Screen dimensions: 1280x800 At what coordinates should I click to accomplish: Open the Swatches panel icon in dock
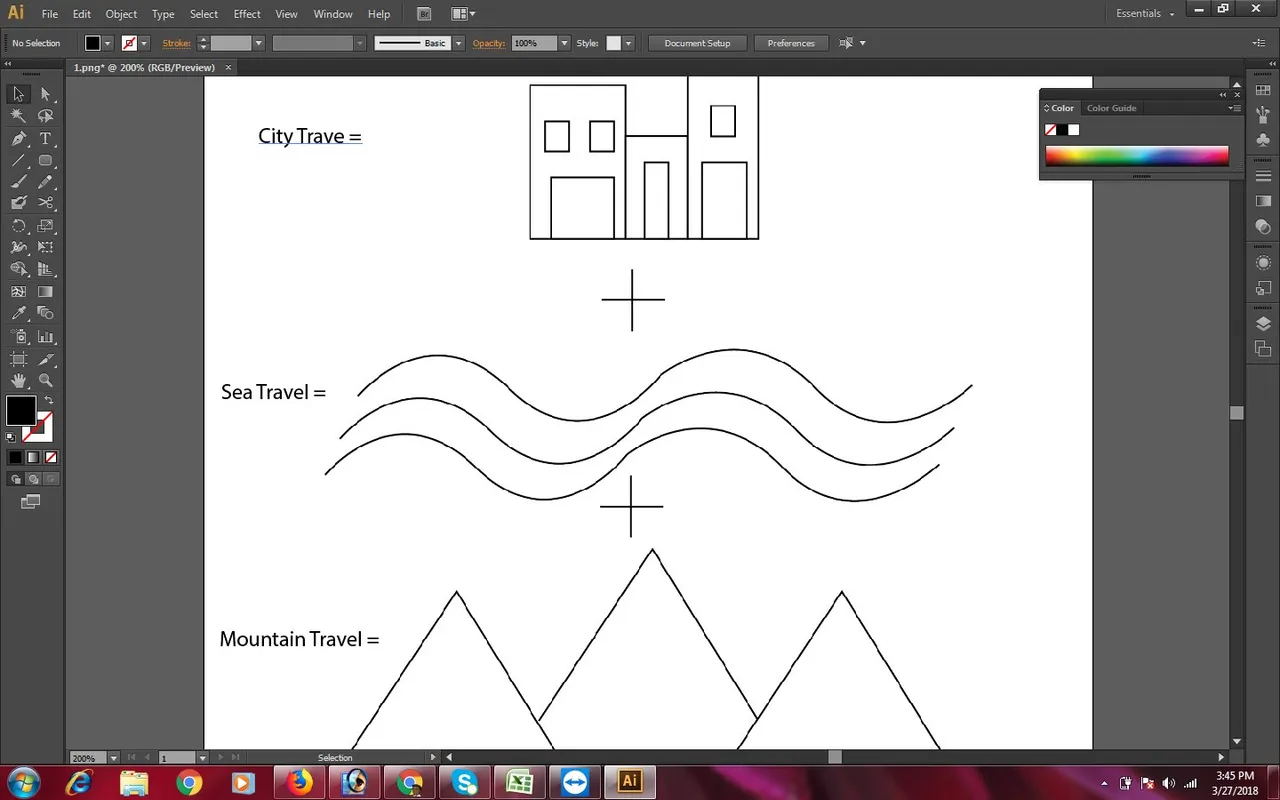click(1263, 91)
